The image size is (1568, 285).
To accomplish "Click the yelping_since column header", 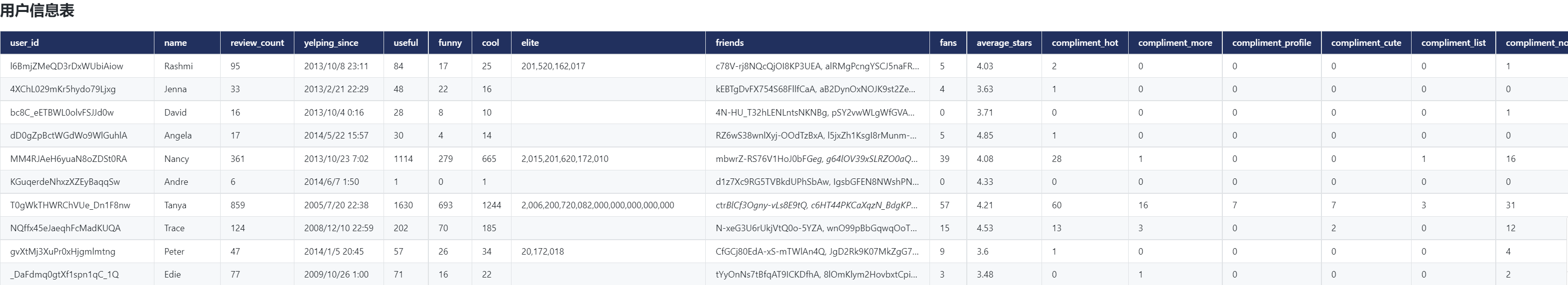I will click(331, 43).
